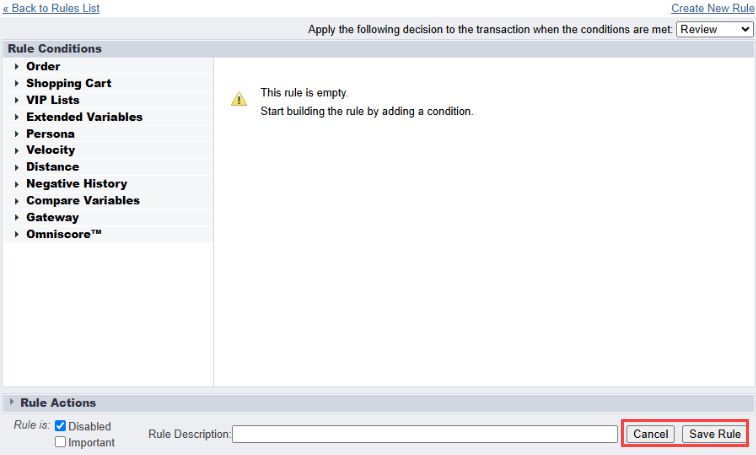Open the Create New Rule link

coord(713,8)
